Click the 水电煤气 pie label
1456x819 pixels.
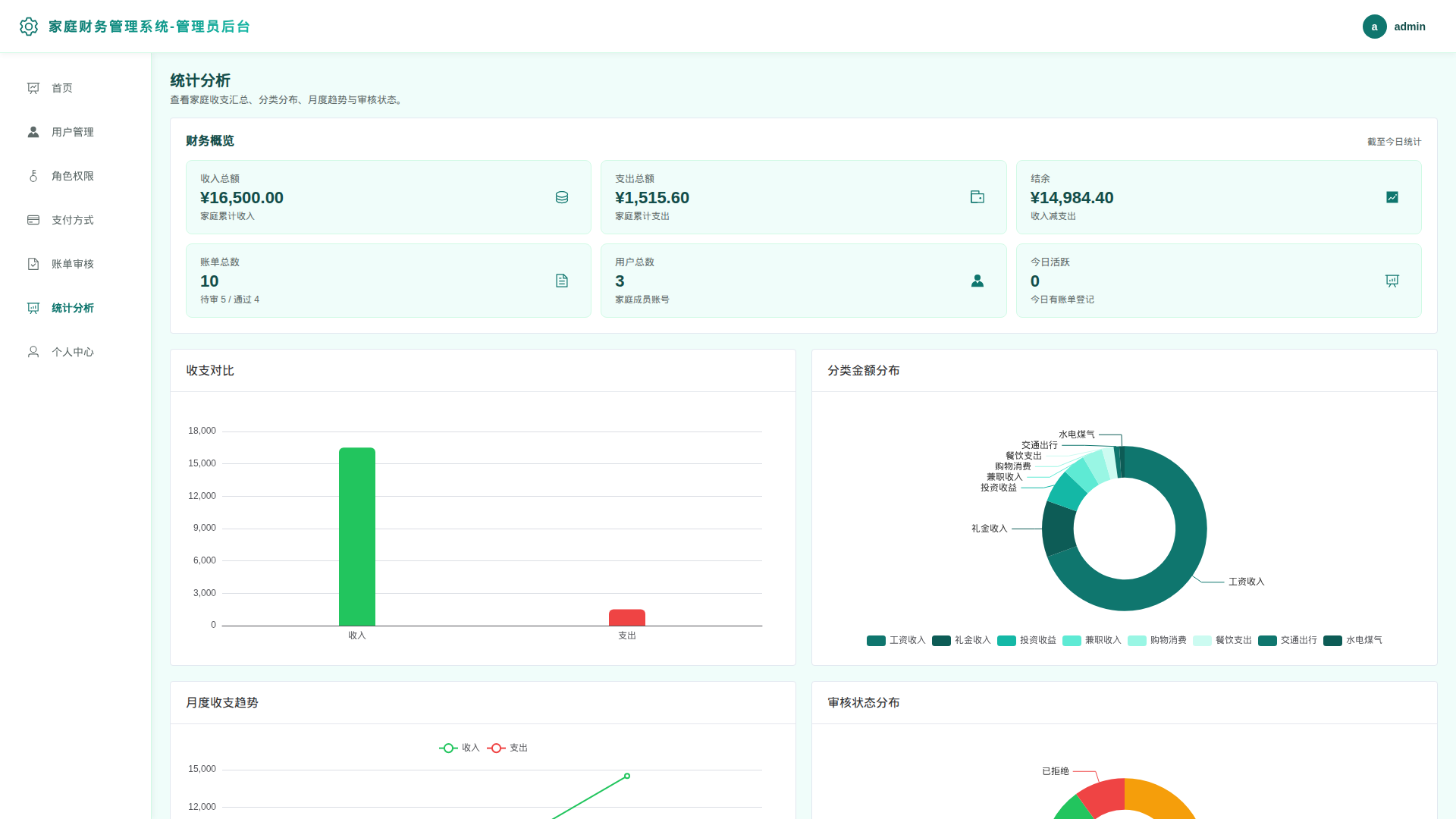(1077, 435)
